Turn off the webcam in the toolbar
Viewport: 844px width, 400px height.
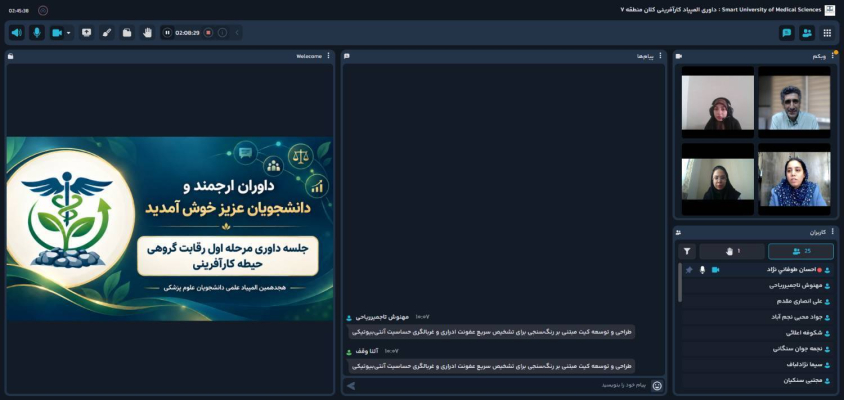(57, 33)
